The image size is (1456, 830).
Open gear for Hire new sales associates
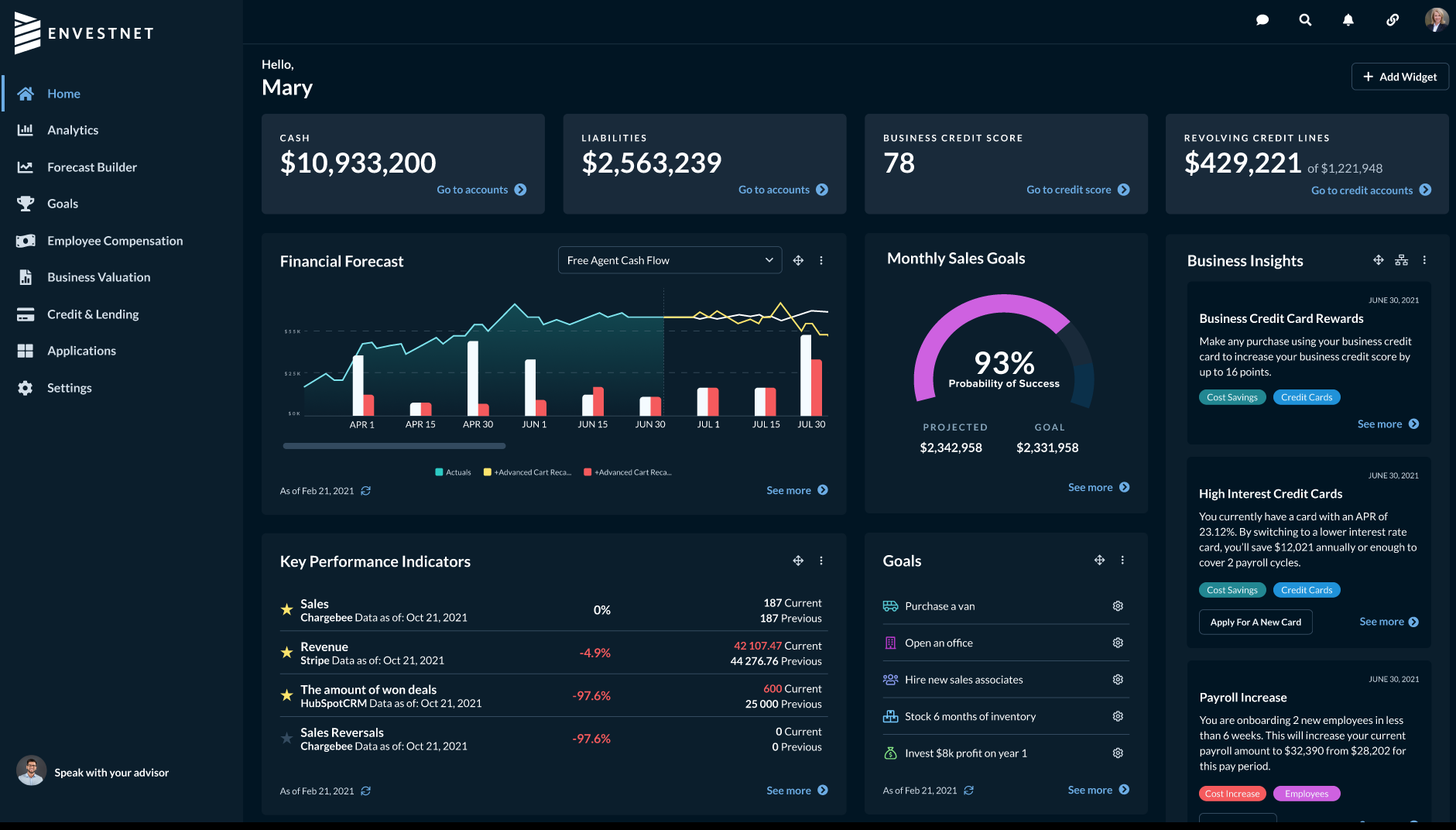1118,680
